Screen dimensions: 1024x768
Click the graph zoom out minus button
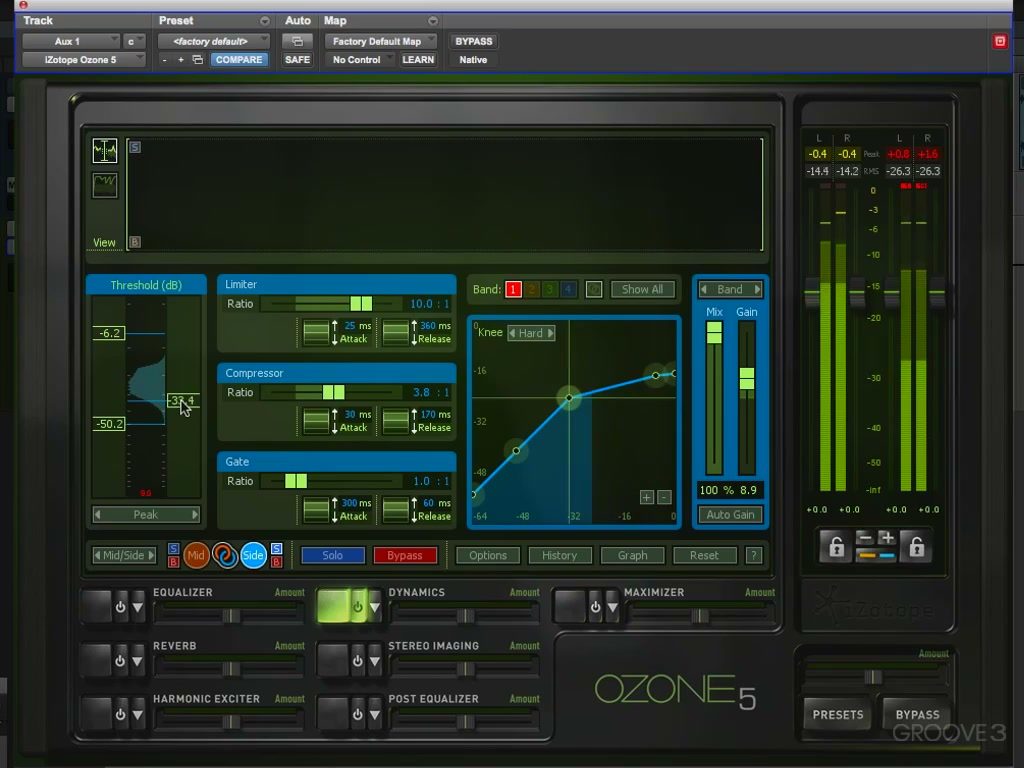coord(664,498)
